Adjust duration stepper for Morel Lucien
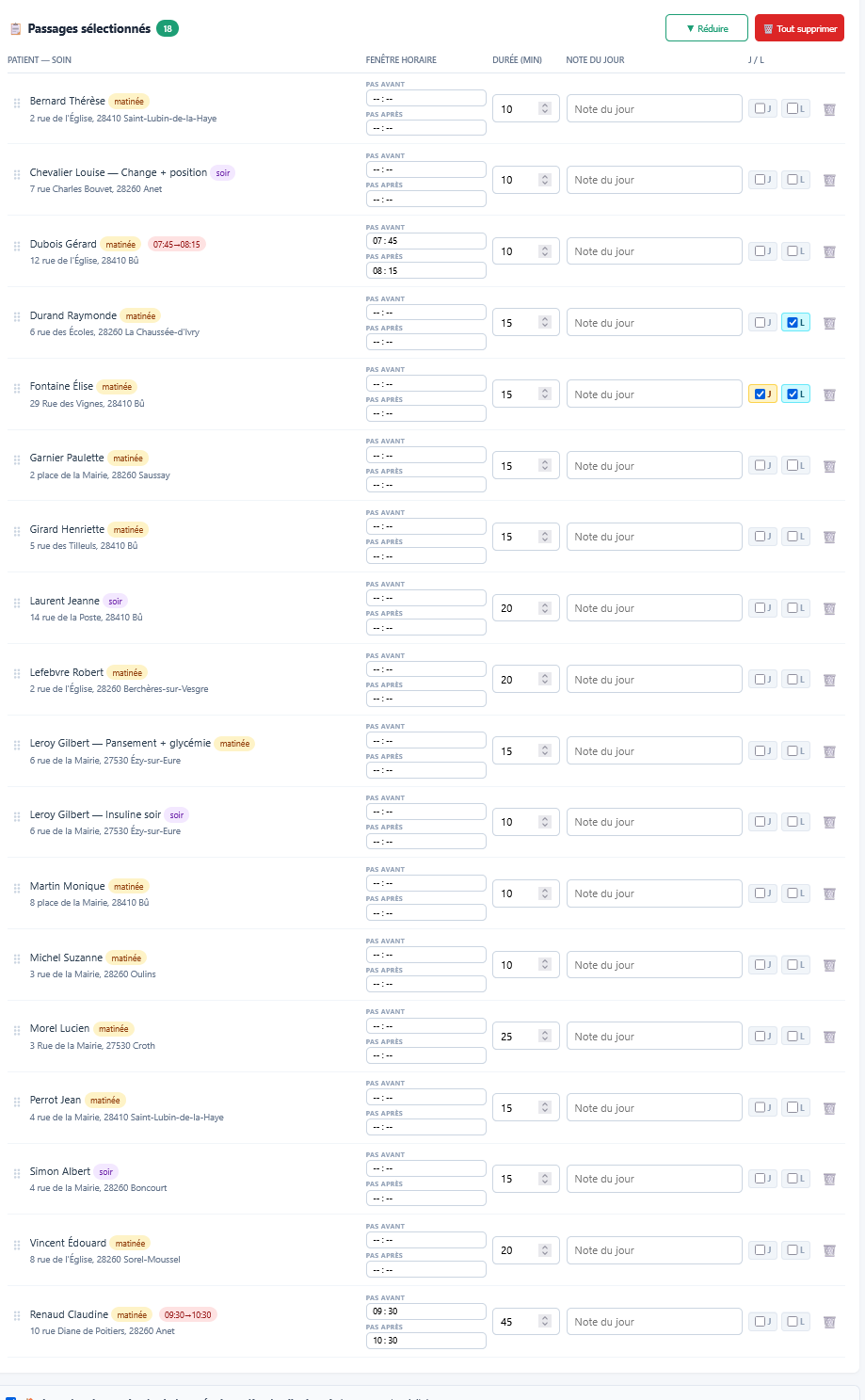Viewport: 865px width, 1400px height. [544, 1036]
